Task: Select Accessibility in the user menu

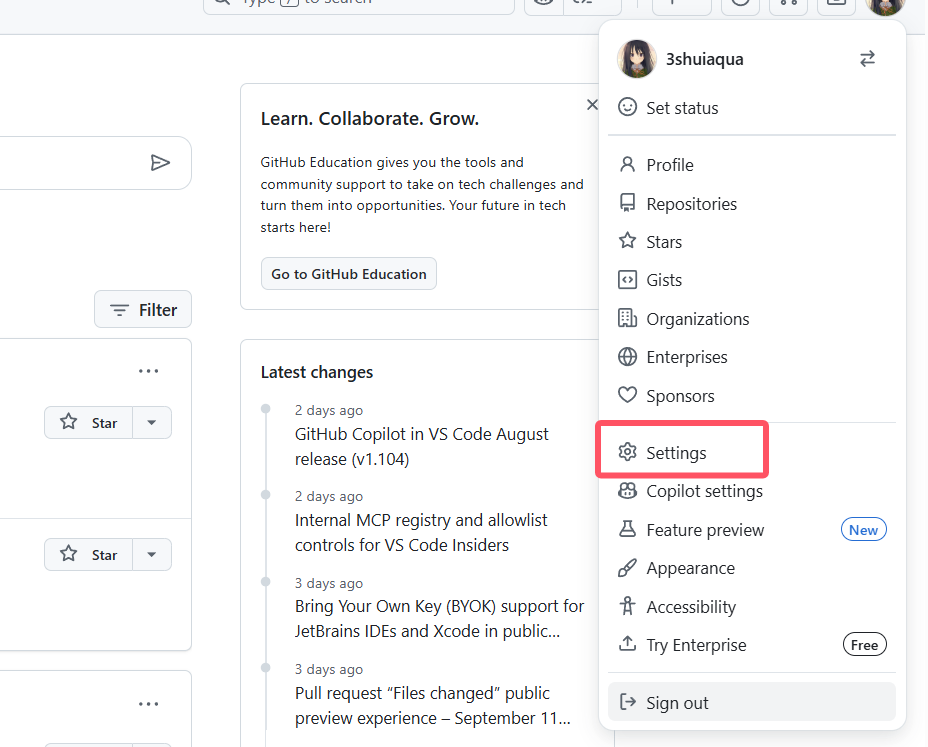Action: [690, 607]
